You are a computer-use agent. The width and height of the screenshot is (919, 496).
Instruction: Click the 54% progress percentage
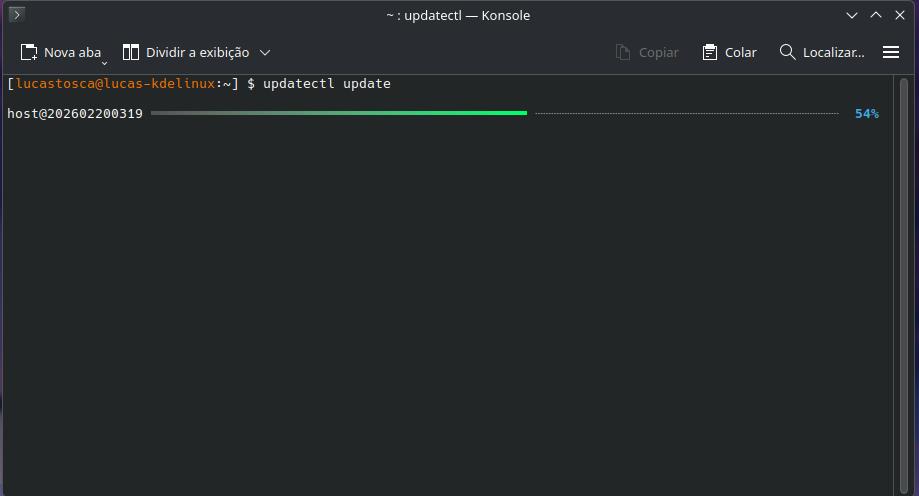(866, 114)
